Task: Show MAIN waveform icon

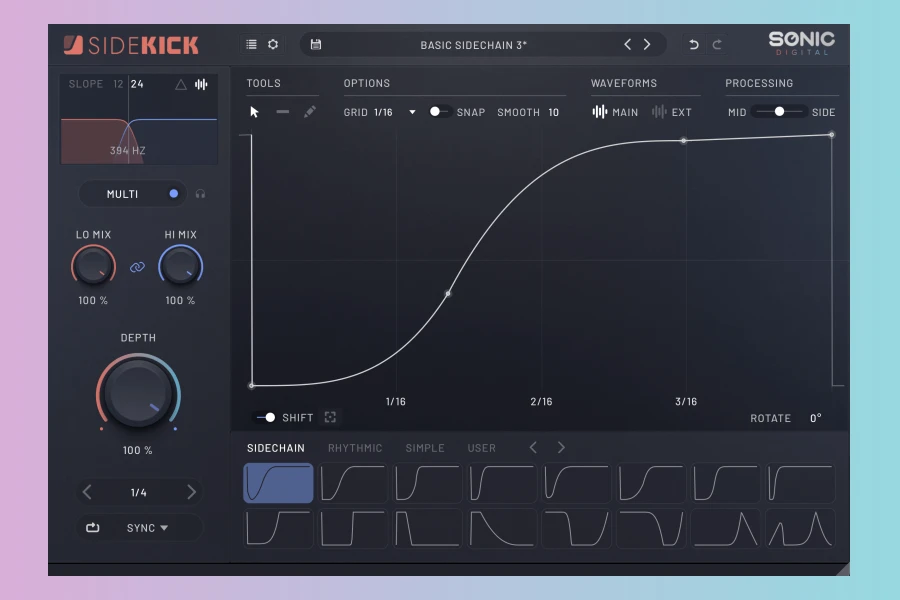Action: pyautogui.click(x=599, y=112)
